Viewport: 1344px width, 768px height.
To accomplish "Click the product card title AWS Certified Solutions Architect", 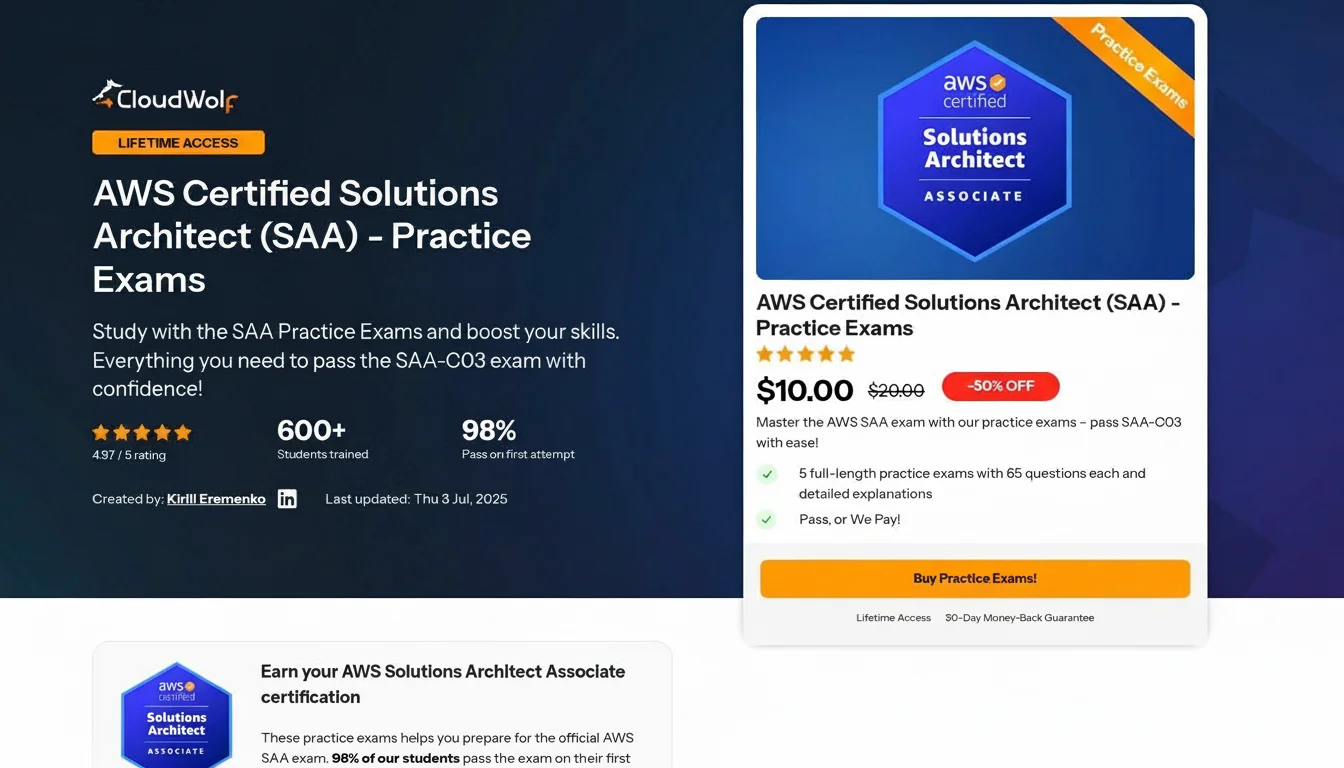I will (968, 315).
